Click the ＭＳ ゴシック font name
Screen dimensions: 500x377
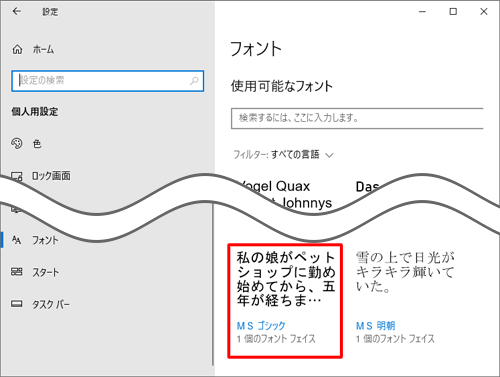point(261,325)
